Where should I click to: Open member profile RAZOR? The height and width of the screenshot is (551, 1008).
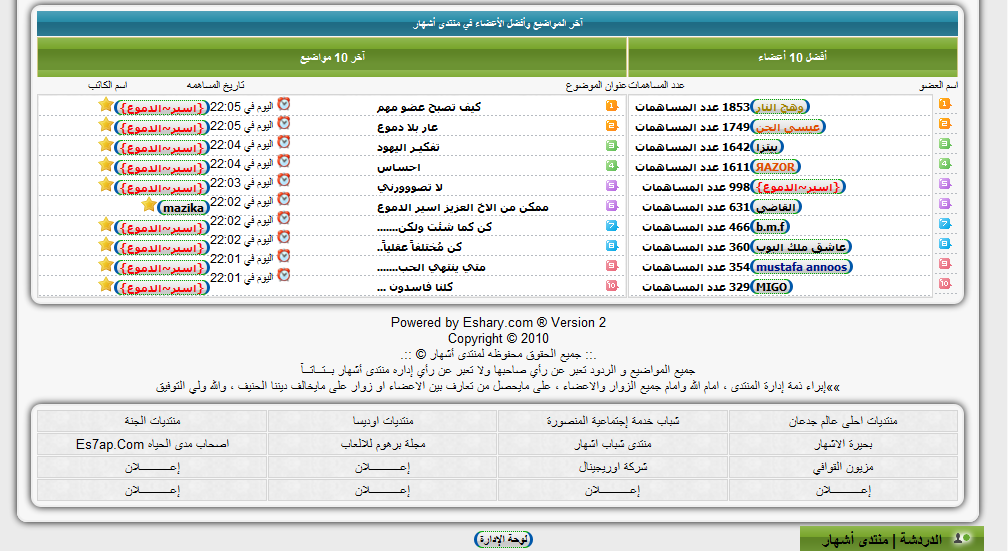pyautogui.click(x=775, y=167)
